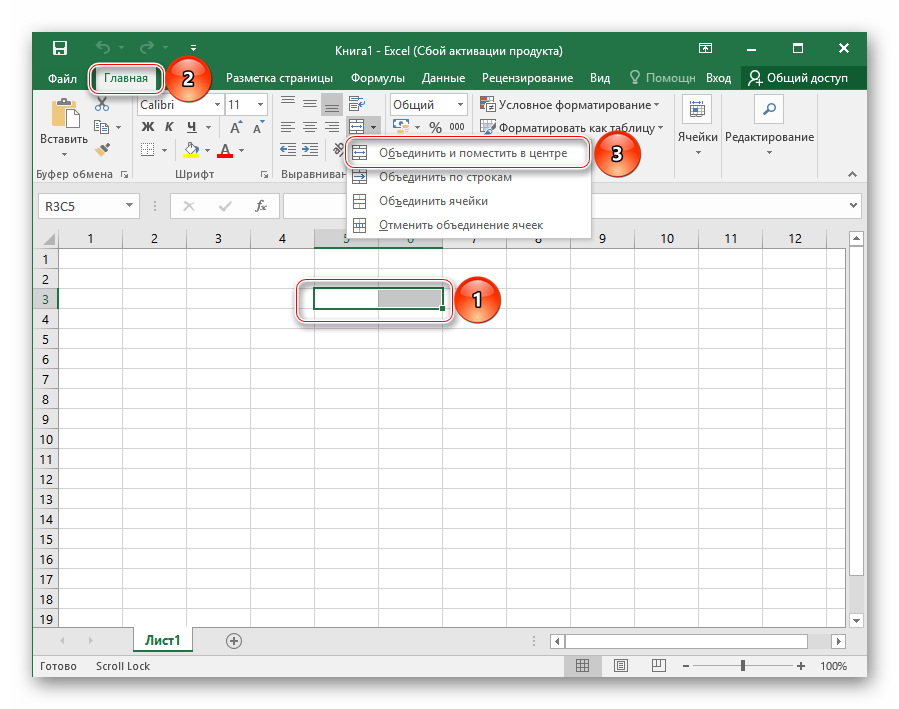
Task: Toggle italic (К) formatting
Action: (x=169, y=127)
